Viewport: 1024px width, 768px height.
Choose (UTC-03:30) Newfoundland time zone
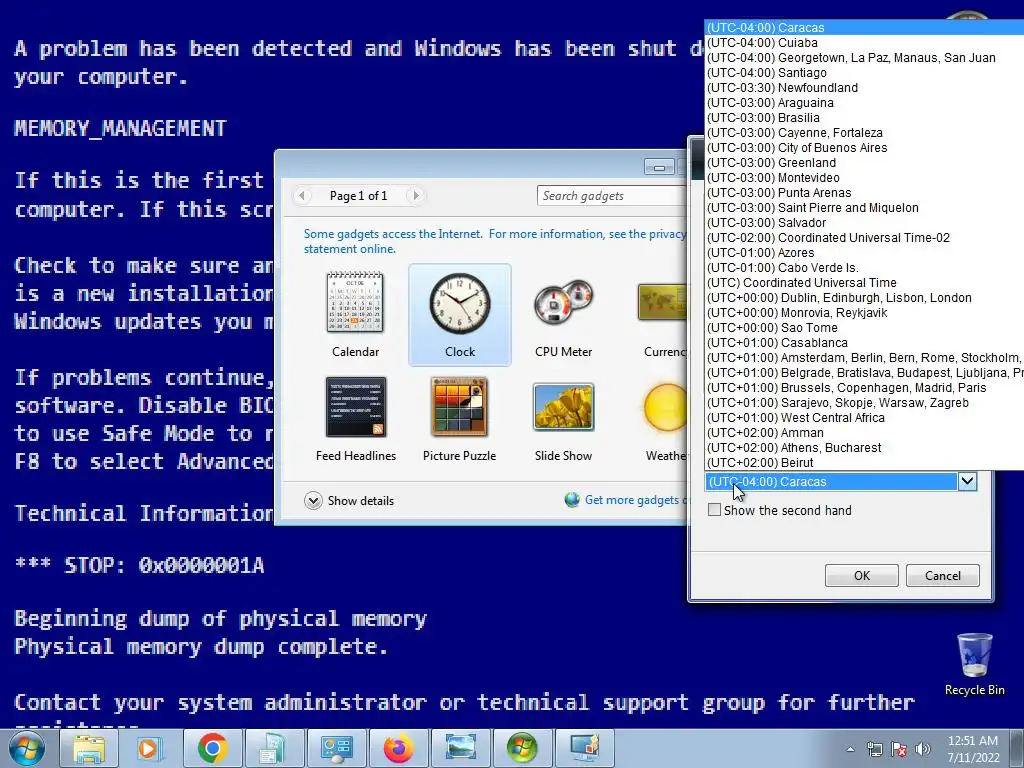pos(865,88)
